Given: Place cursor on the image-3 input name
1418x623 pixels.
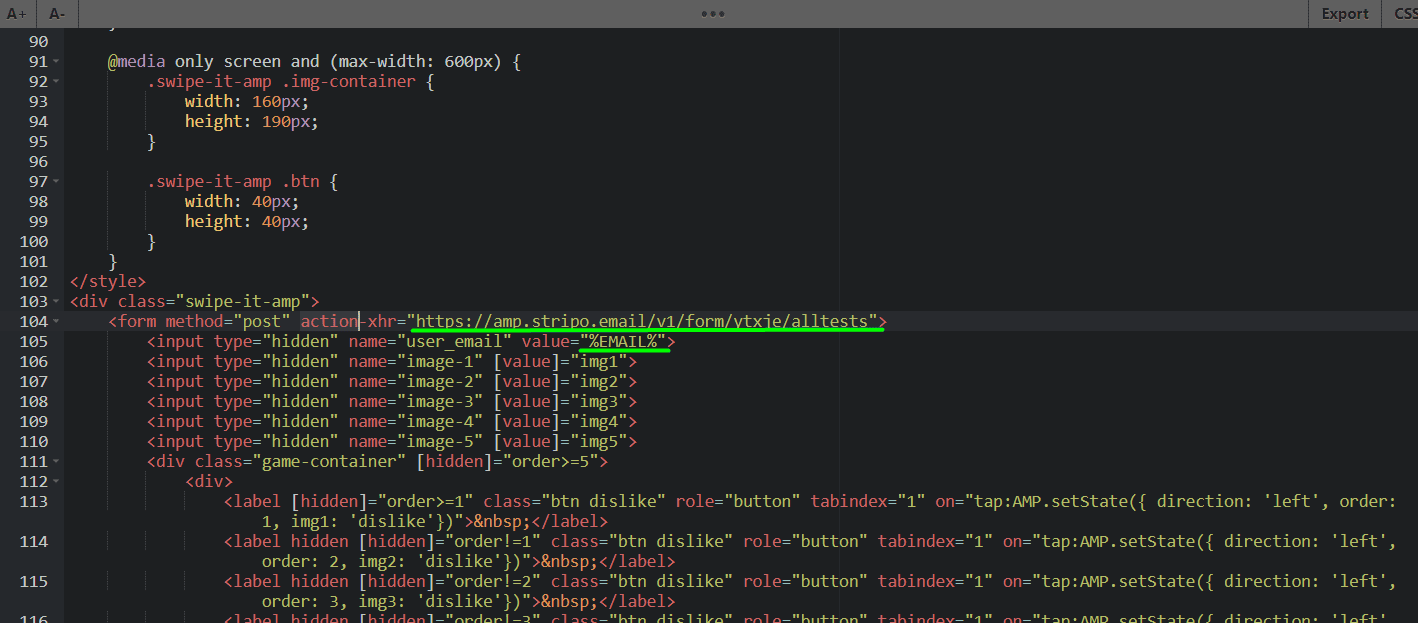Looking at the screenshot, I should point(445,401).
